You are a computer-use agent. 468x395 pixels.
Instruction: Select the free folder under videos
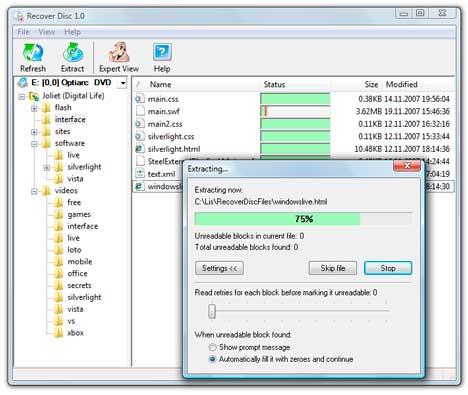point(74,202)
